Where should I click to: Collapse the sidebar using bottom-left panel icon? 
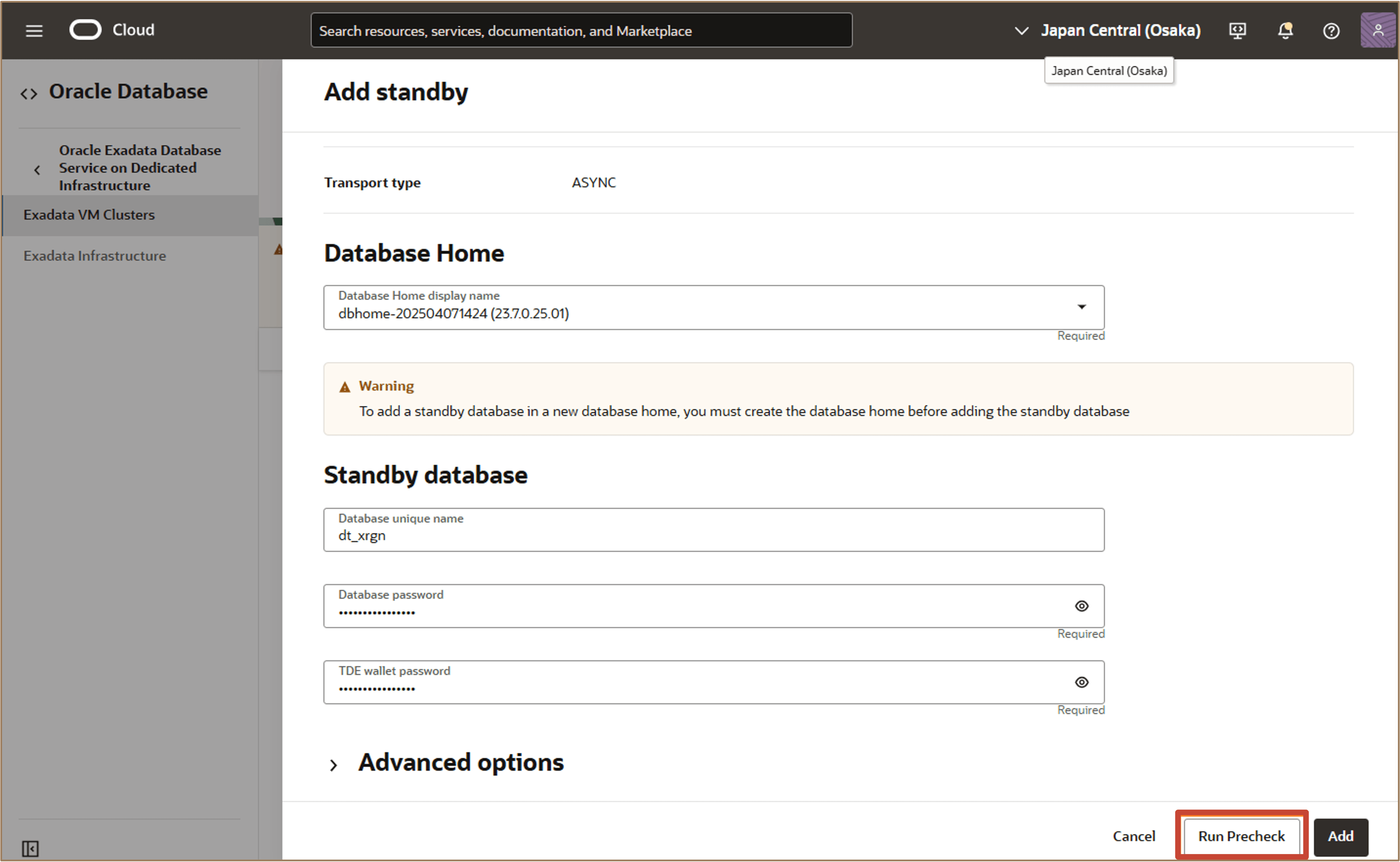pos(30,848)
